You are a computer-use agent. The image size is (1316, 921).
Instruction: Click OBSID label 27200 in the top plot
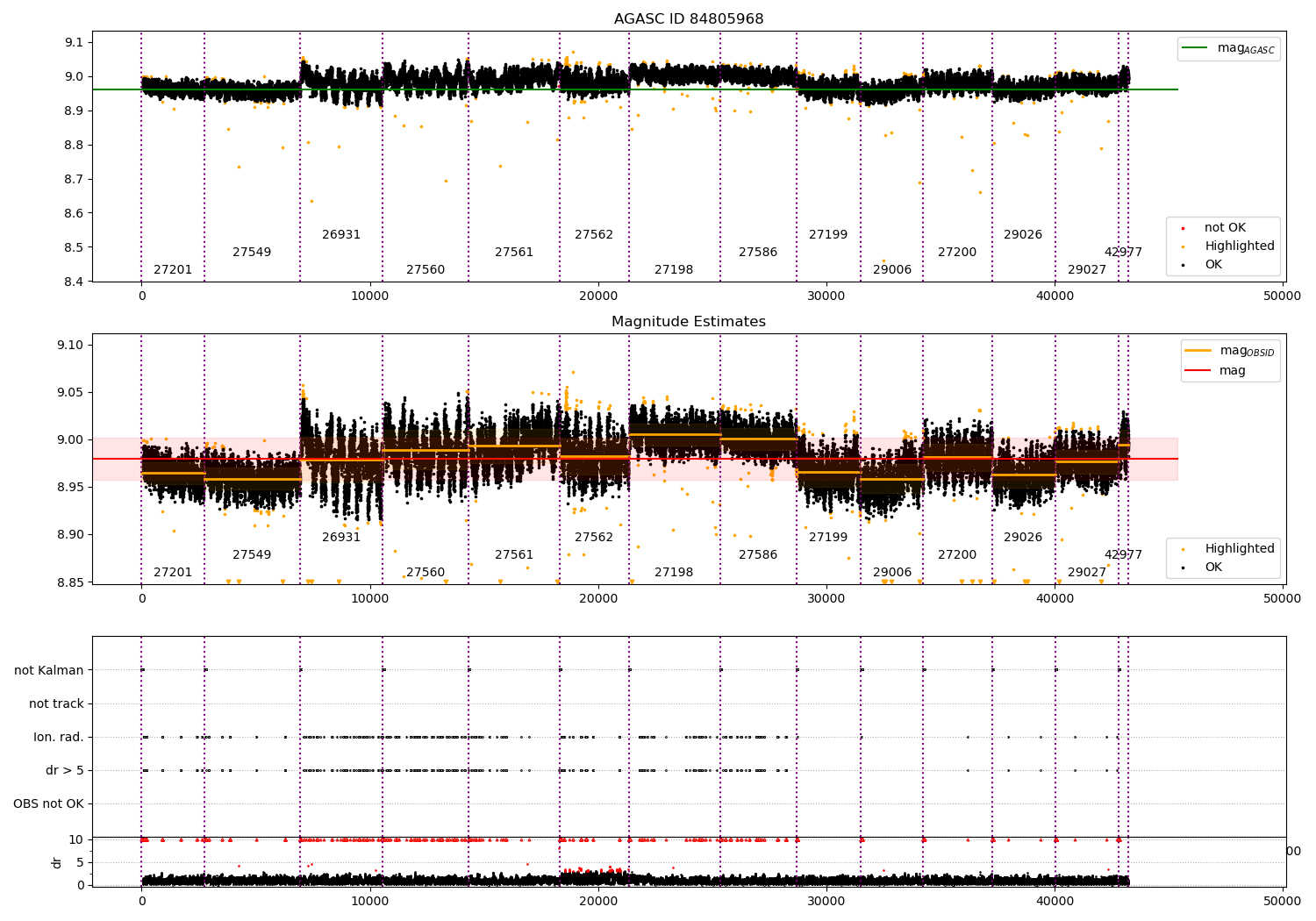click(957, 253)
